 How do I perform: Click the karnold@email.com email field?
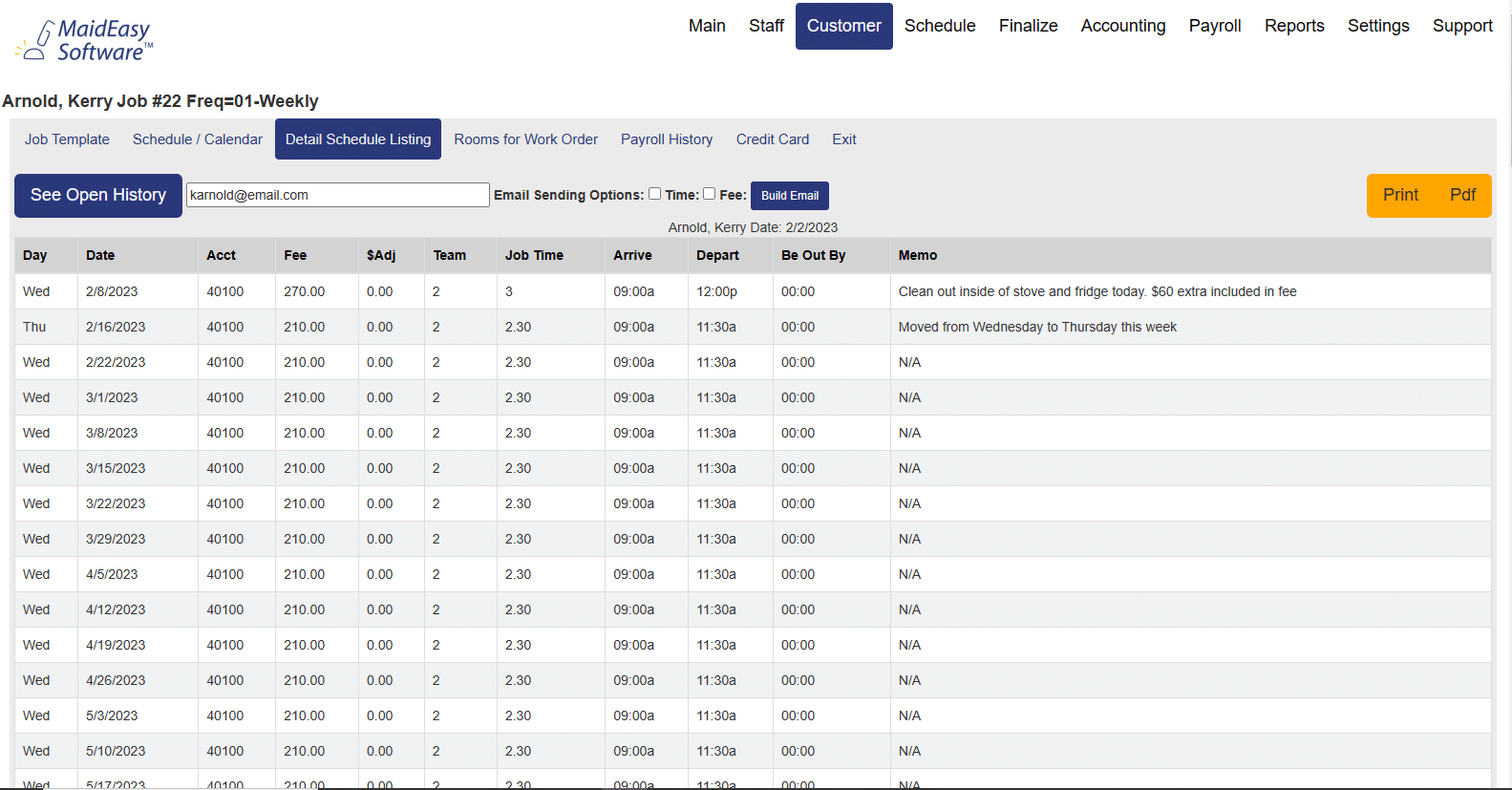pos(337,195)
